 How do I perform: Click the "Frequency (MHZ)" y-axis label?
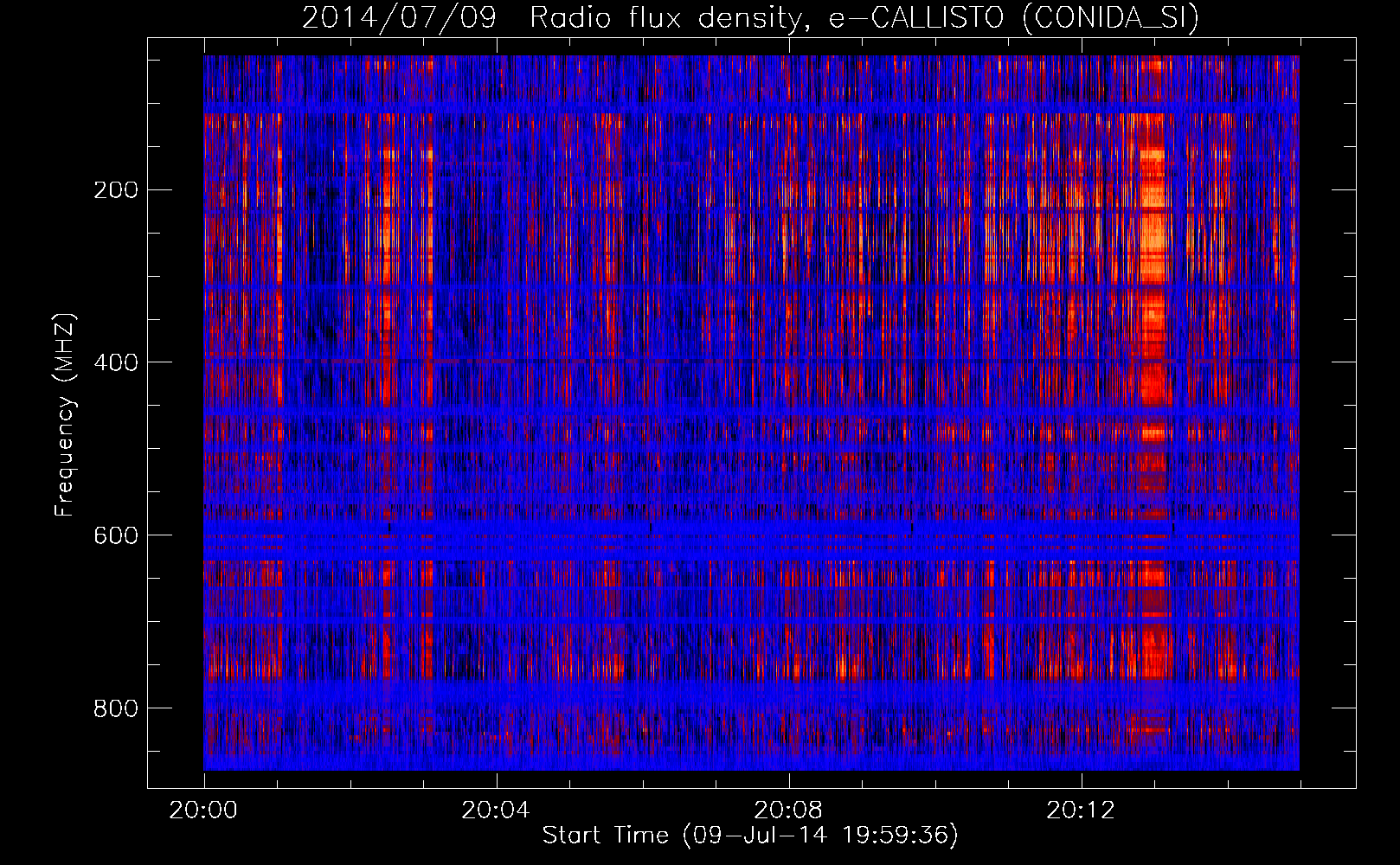click(x=64, y=415)
